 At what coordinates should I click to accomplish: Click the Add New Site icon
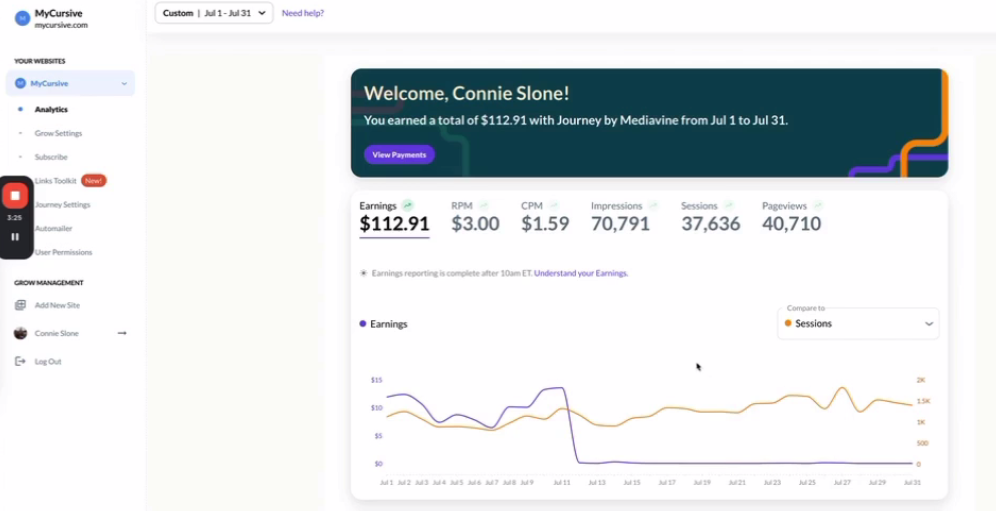pos(20,305)
